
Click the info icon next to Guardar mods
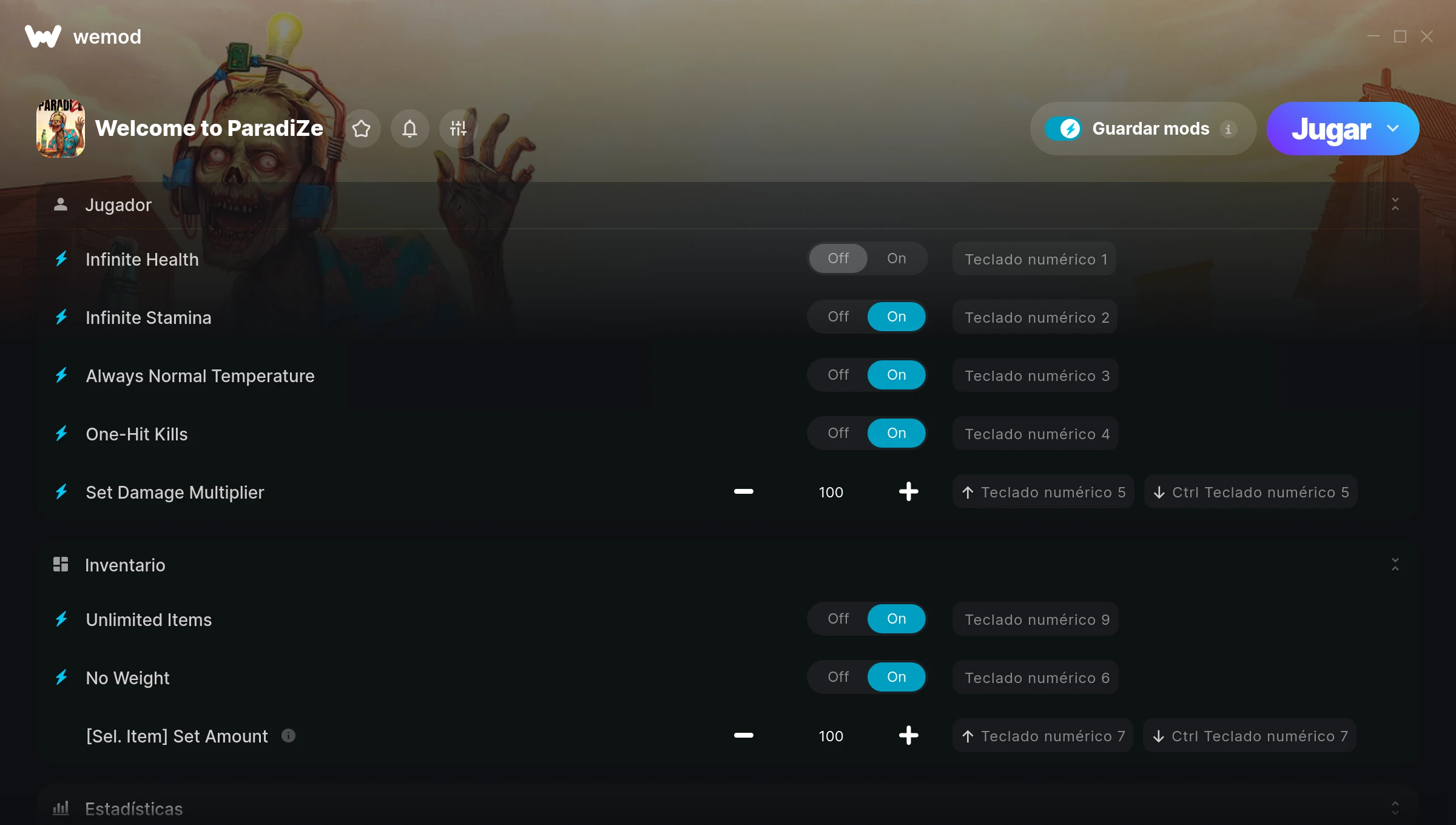(x=1228, y=129)
